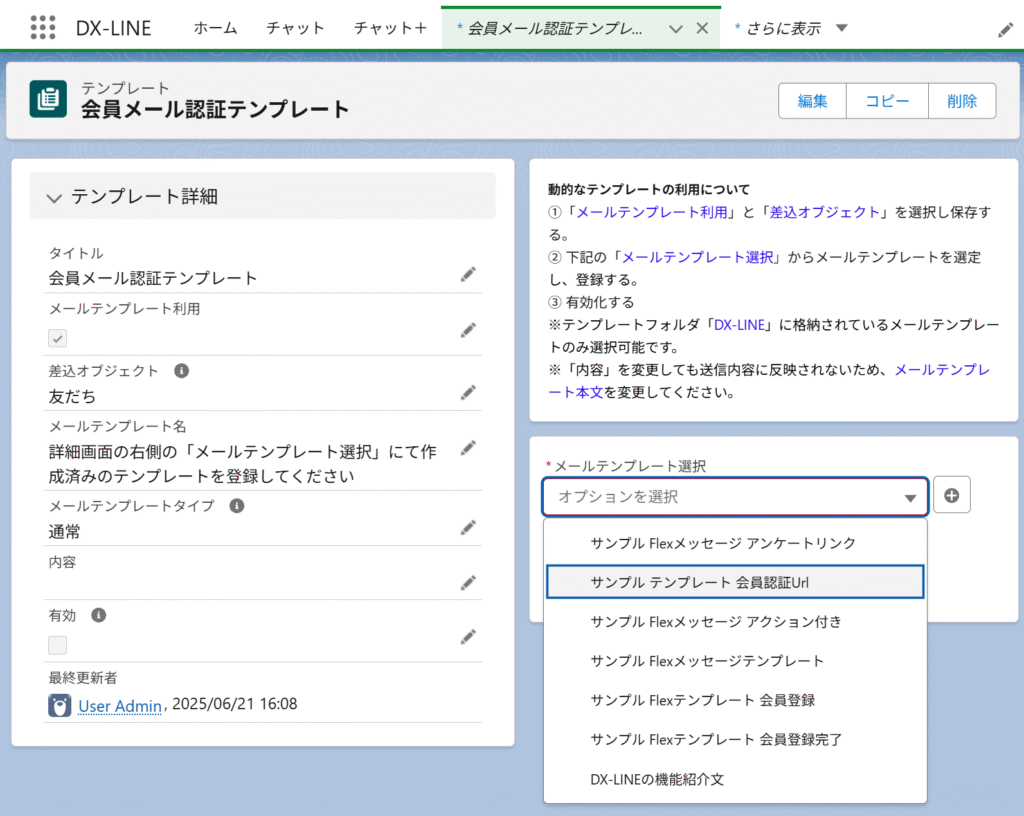Click the navigation edit pencil at top right
This screenshot has height=816, width=1024.
(1005, 30)
